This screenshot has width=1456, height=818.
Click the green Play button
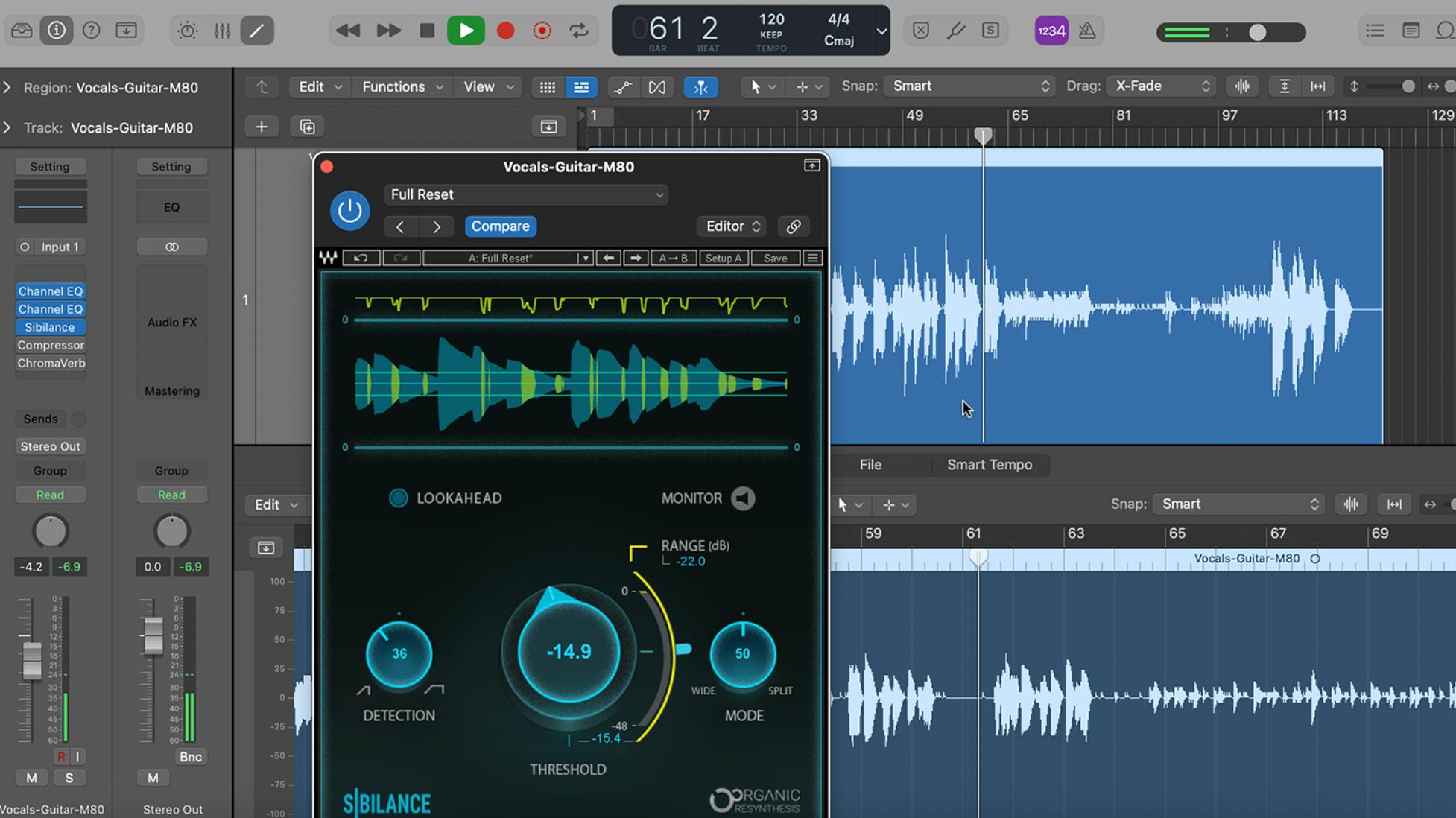point(466,31)
